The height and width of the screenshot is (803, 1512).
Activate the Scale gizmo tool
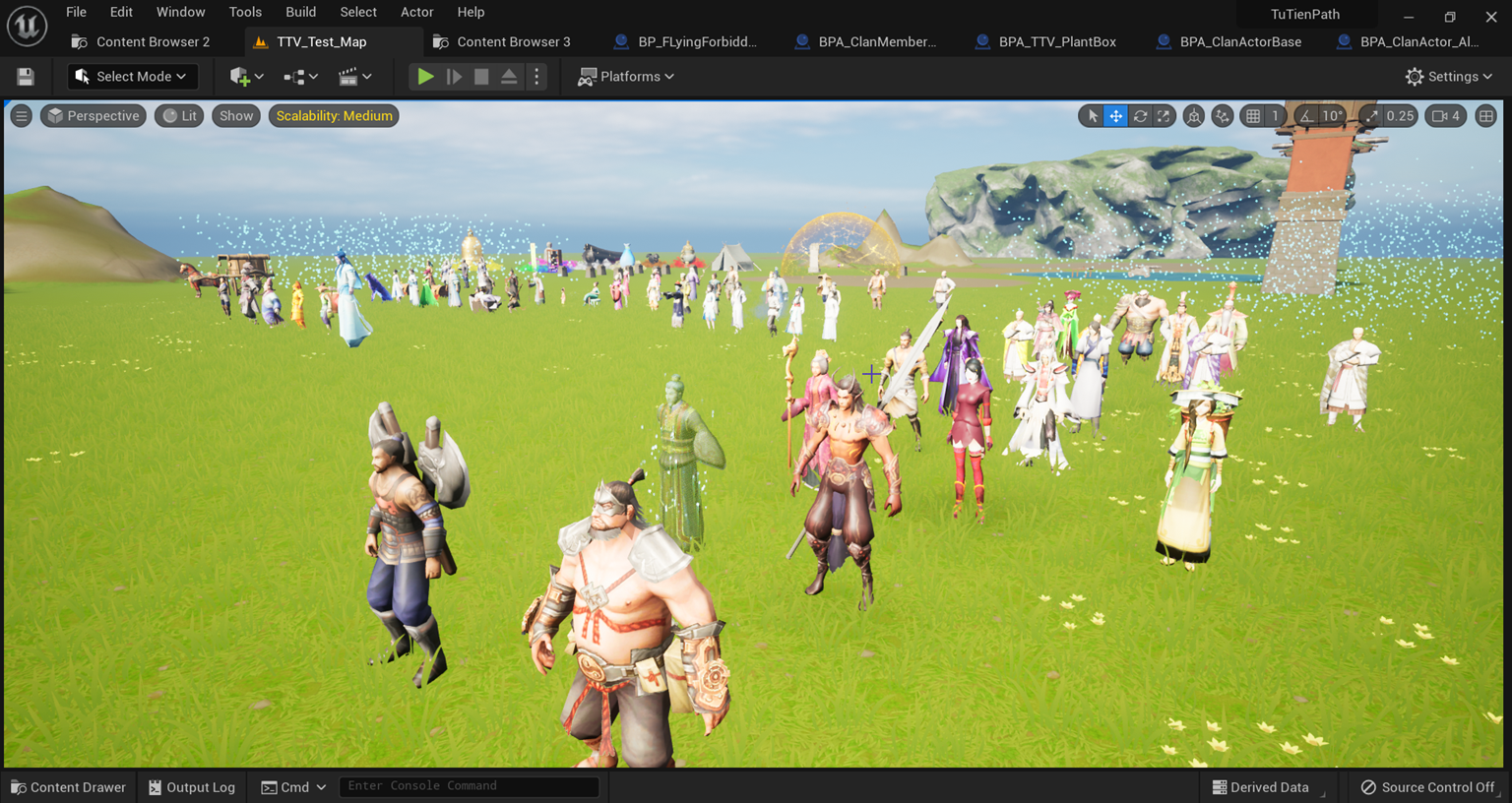[1164, 116]
